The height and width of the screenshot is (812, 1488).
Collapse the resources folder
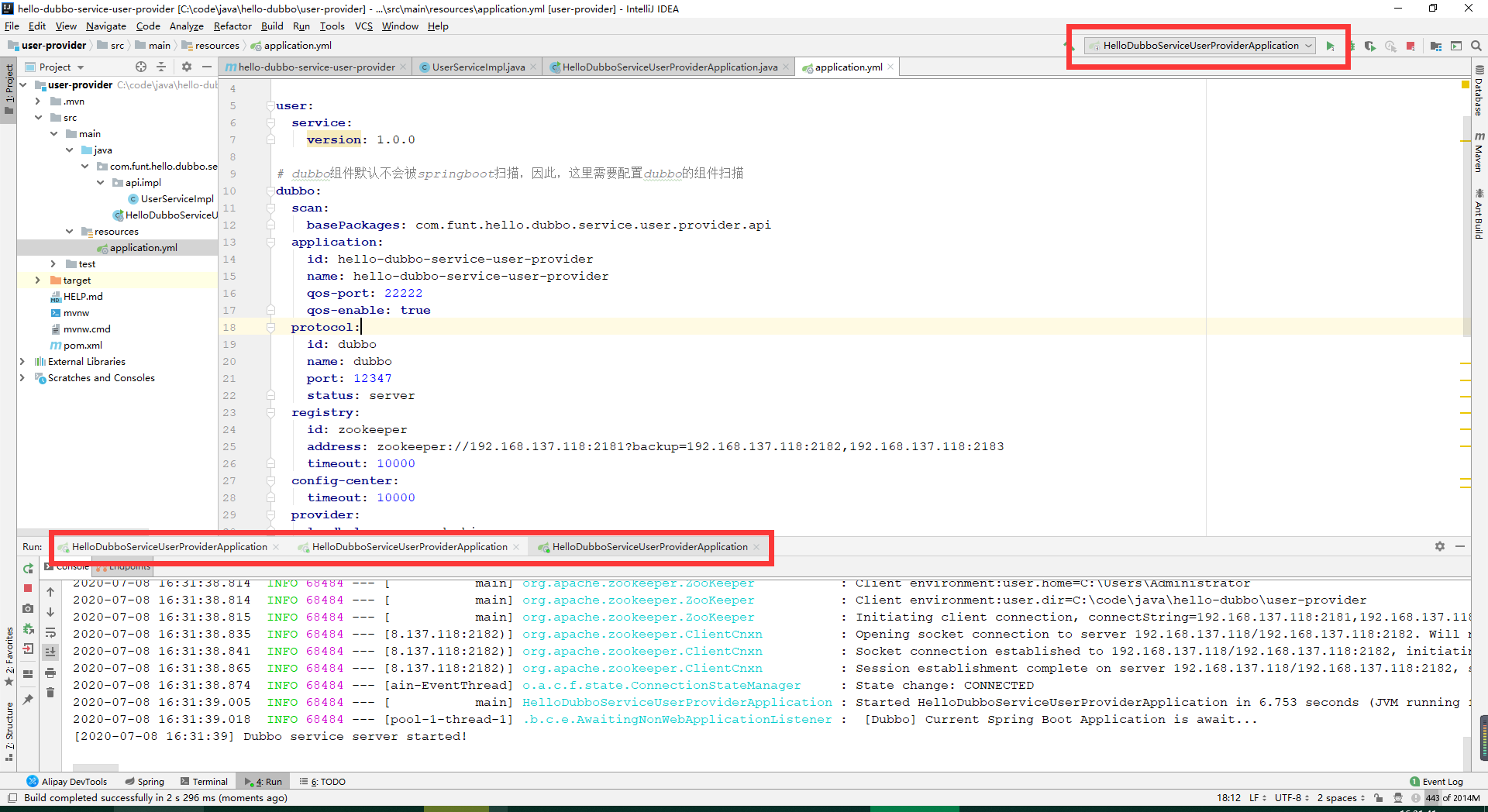click(x=69, y=231)
